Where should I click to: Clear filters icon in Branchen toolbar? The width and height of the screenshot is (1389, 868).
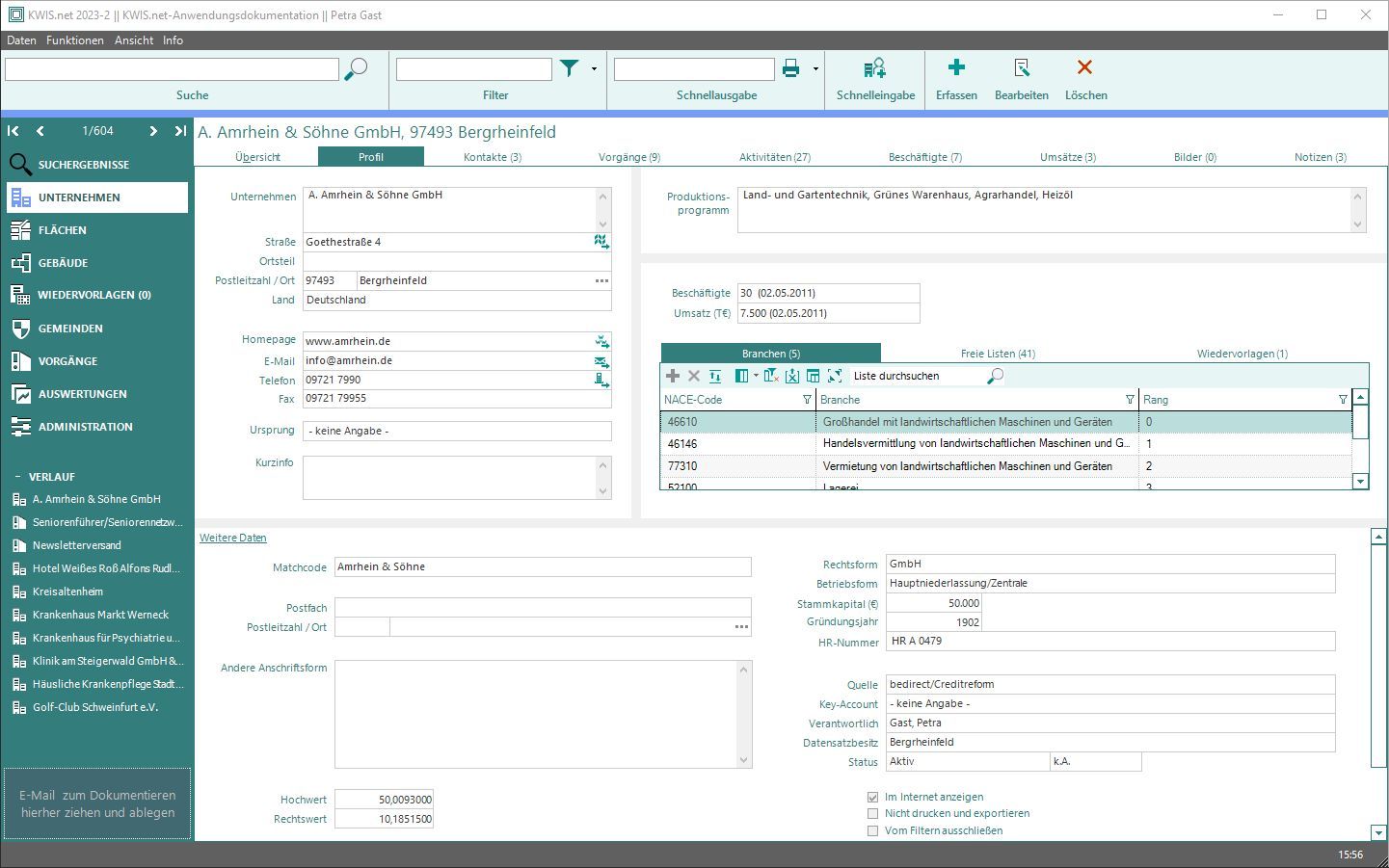point(771,376)
